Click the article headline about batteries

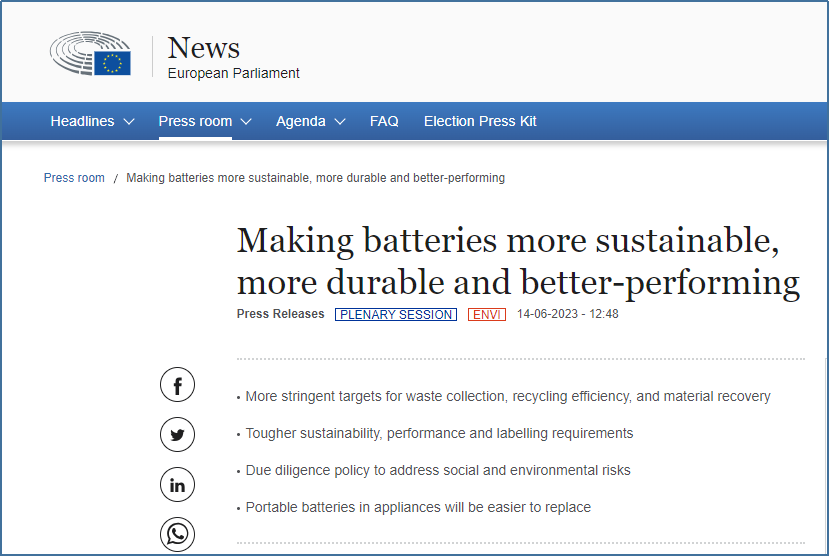(518, 262)
